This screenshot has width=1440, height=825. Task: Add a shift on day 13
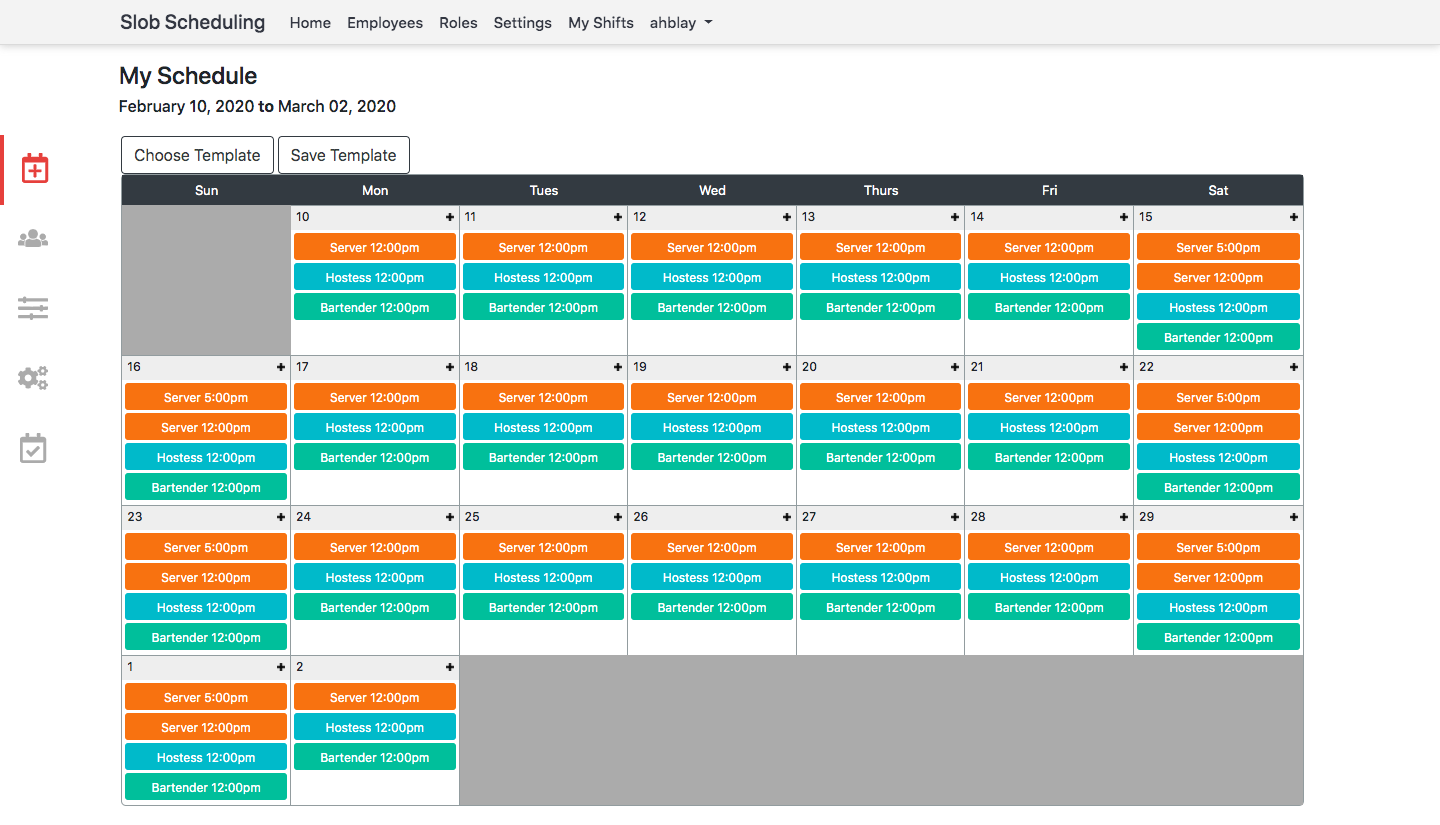coord(955,217)
